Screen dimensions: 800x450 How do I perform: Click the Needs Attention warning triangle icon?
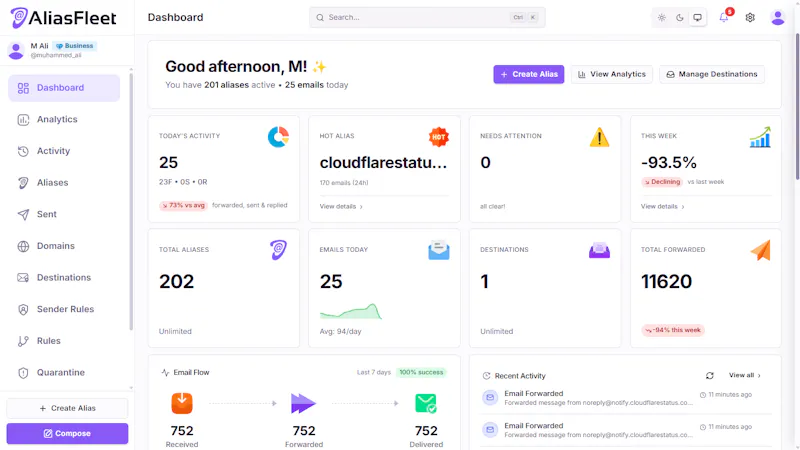coord(599,137)
